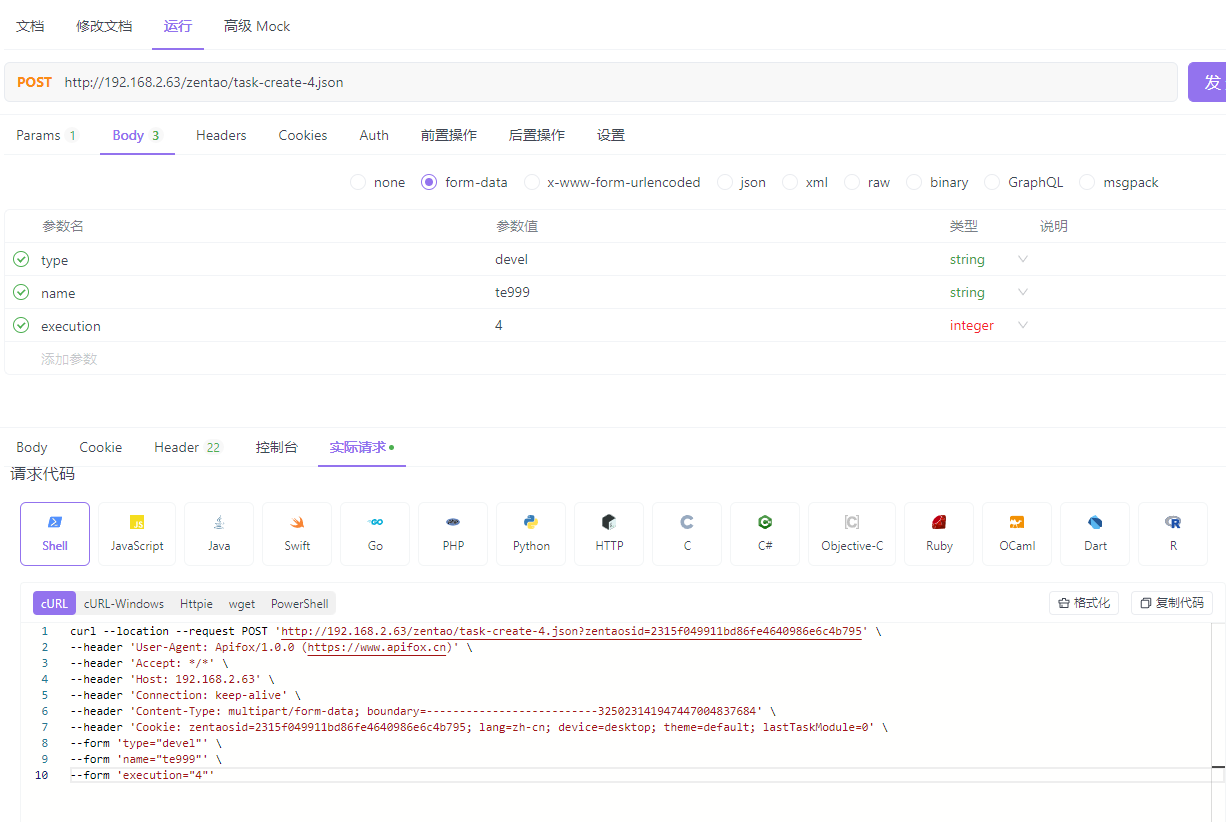
Task: Click the 格式化 format button
Action: click(1084, 603)
